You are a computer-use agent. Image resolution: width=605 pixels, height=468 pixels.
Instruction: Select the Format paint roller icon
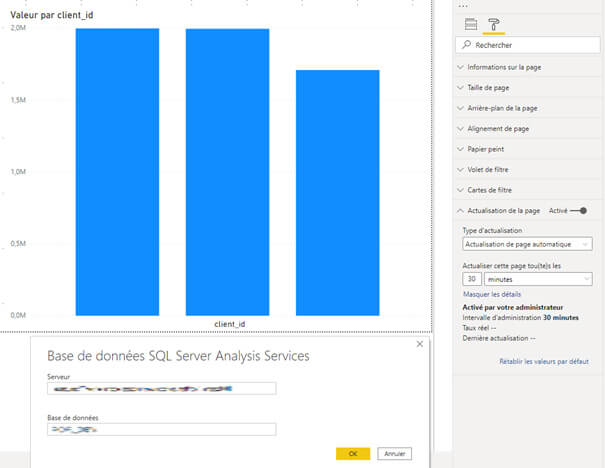click(493, 24)
